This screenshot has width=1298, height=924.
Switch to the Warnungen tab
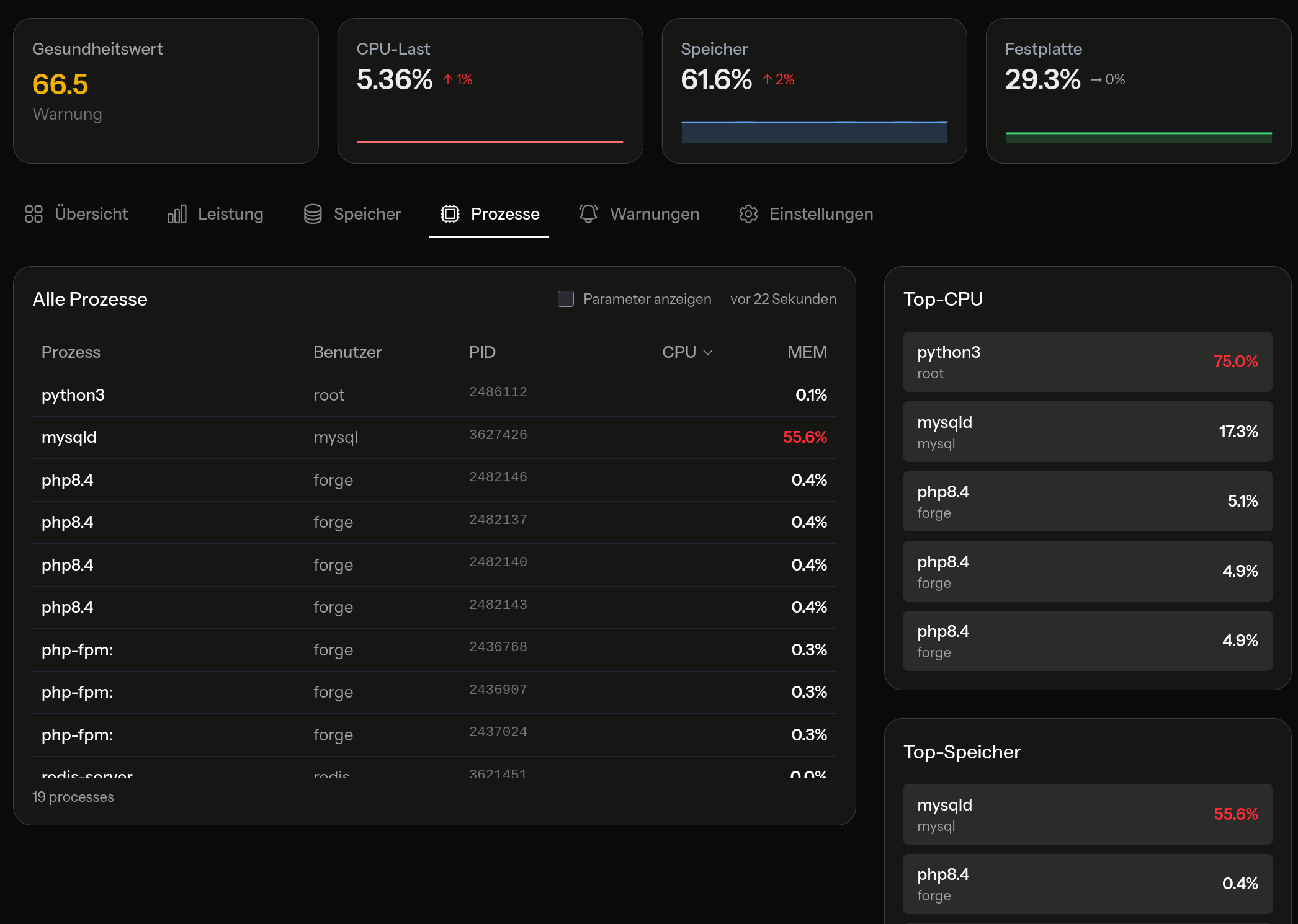tap(654, 214)
